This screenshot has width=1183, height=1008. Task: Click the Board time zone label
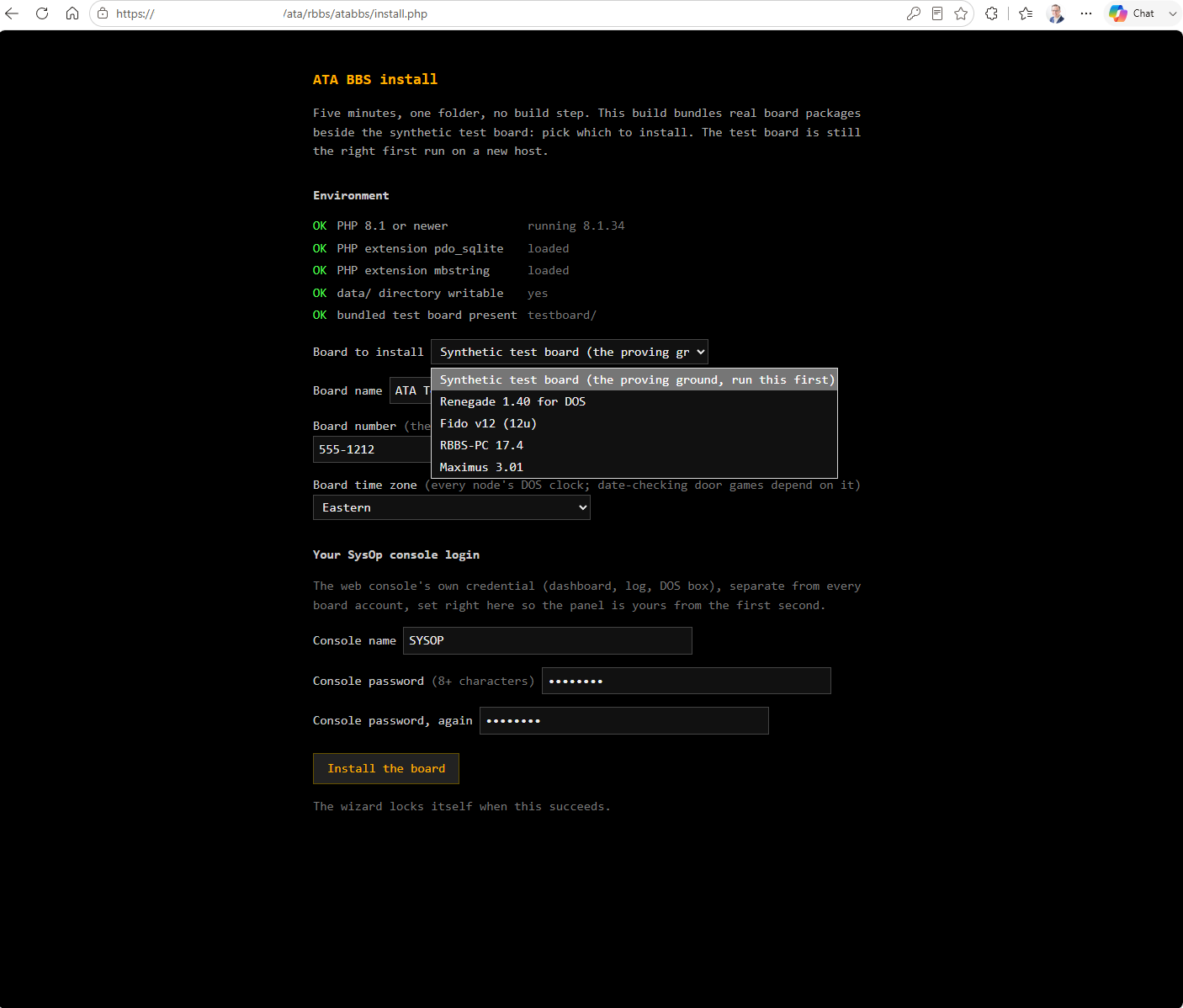click(x=365, y=485)
